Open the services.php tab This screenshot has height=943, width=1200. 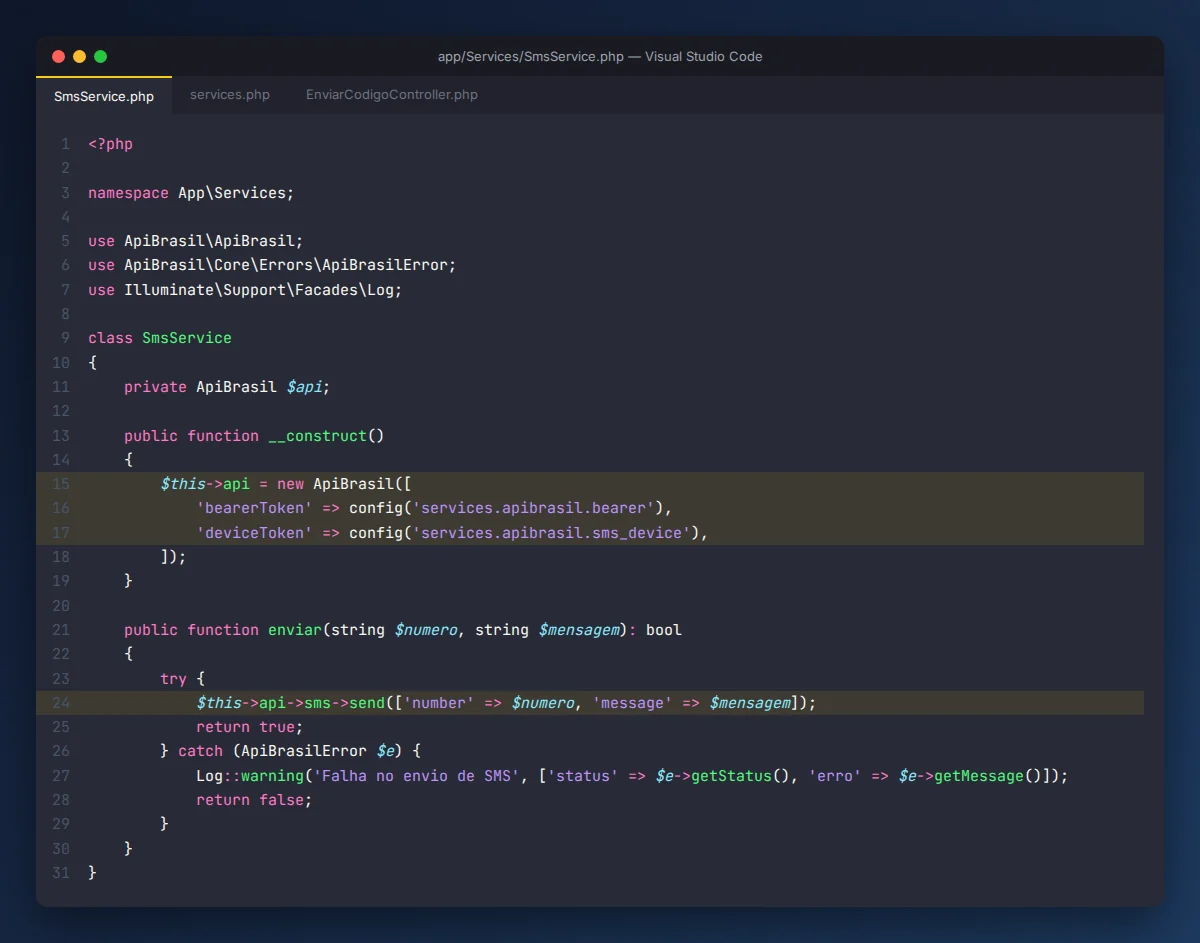[x=230, y=95]
